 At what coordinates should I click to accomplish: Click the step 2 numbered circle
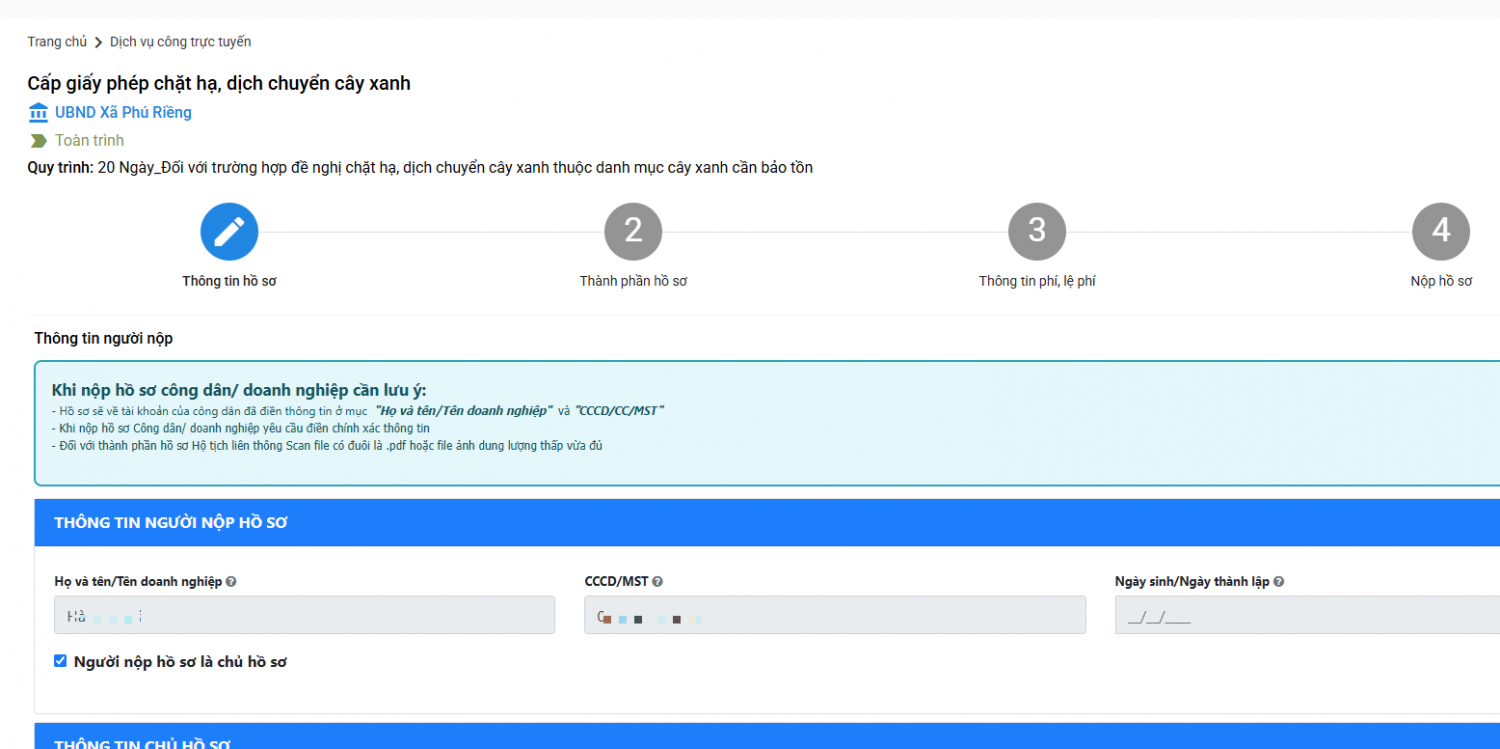tap(633, 231)
